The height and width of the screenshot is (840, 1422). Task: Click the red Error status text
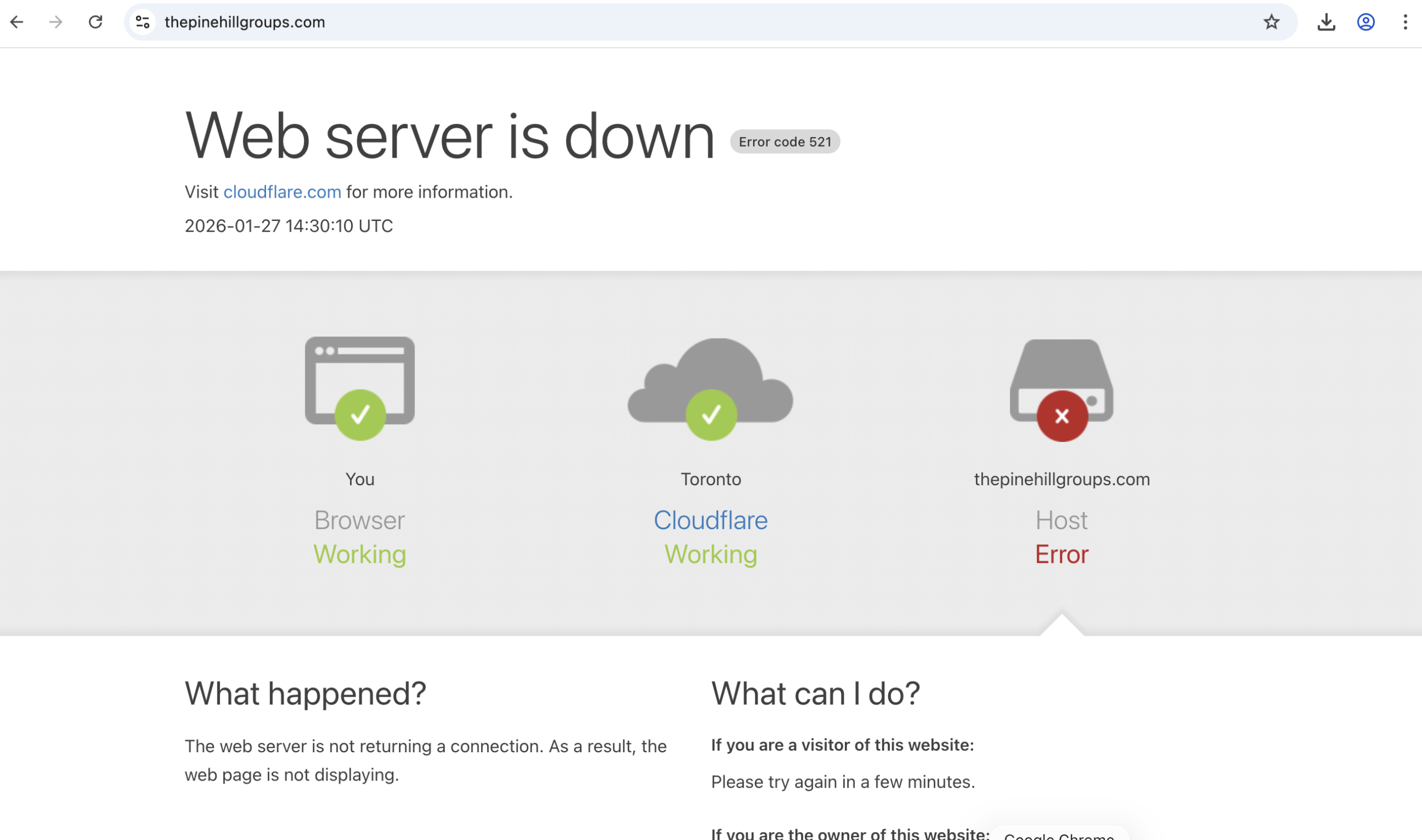[x=1062, y=554]
